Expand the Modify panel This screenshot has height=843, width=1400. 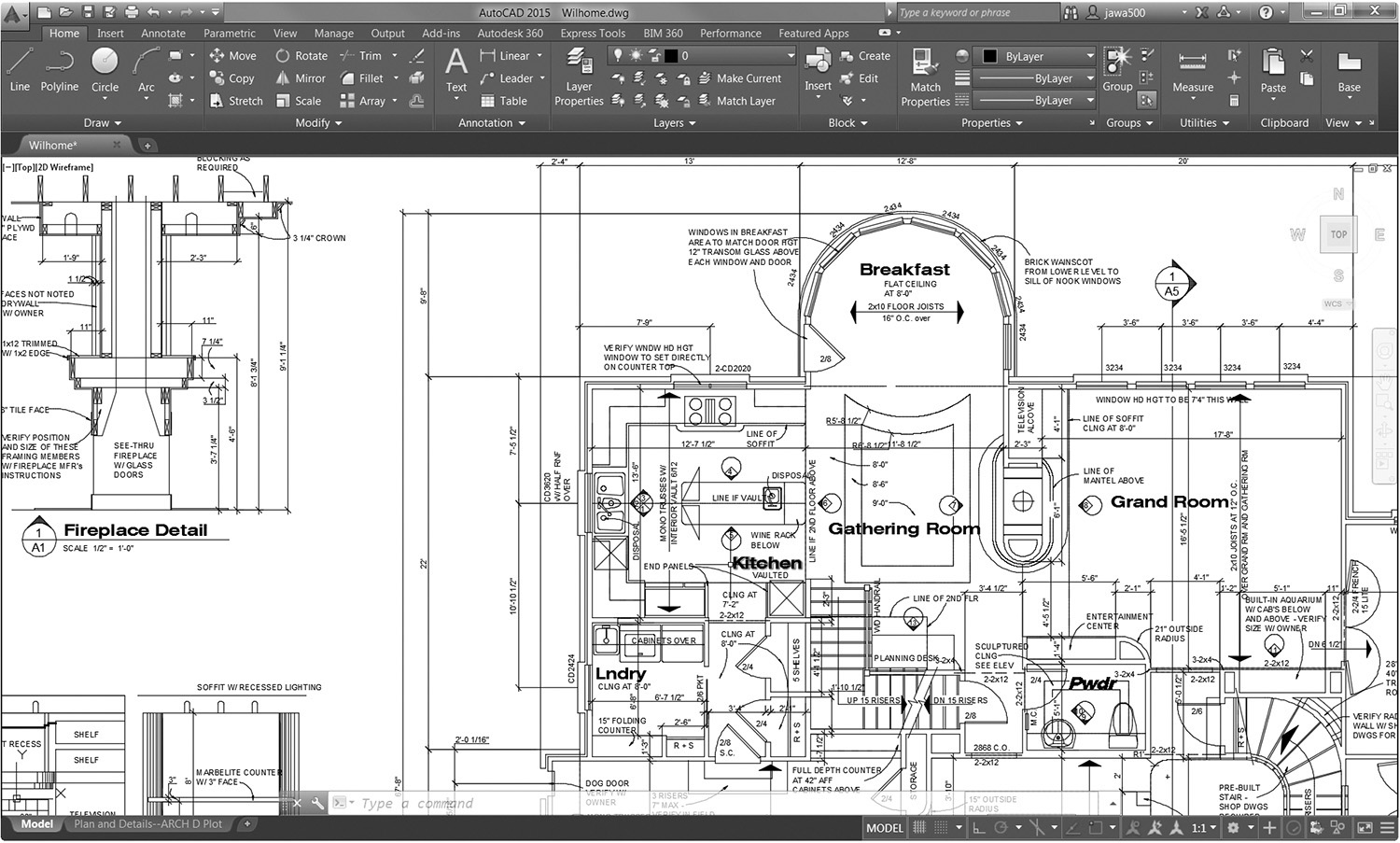coord(318,123)
